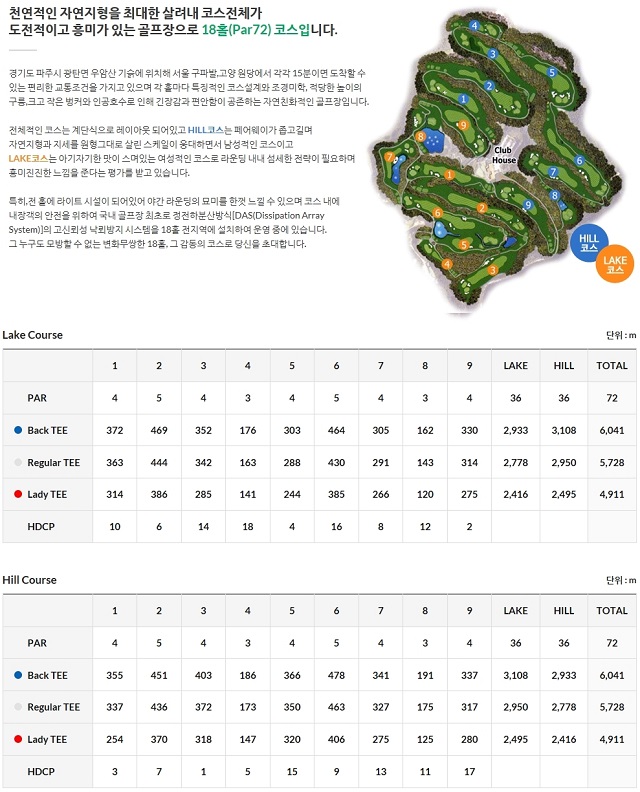Click blue Hill hole 9 marker on map
Image resolution: width=640 pixels, height=792 pixels.
click(528, 205)
